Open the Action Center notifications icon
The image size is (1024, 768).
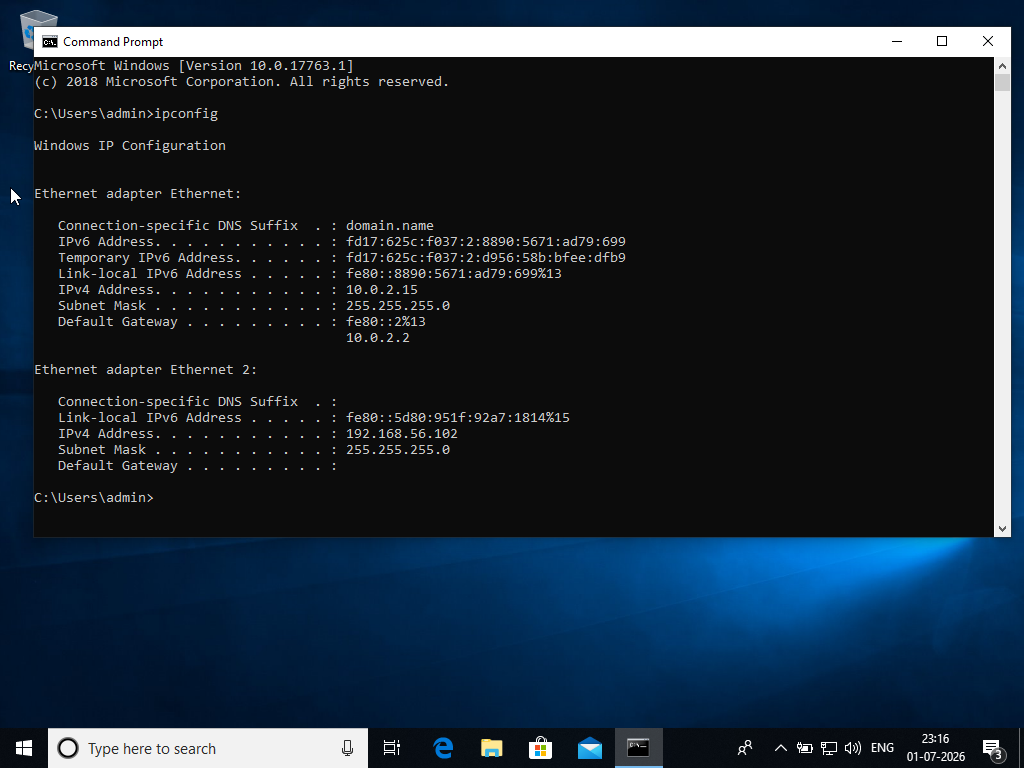993,748
